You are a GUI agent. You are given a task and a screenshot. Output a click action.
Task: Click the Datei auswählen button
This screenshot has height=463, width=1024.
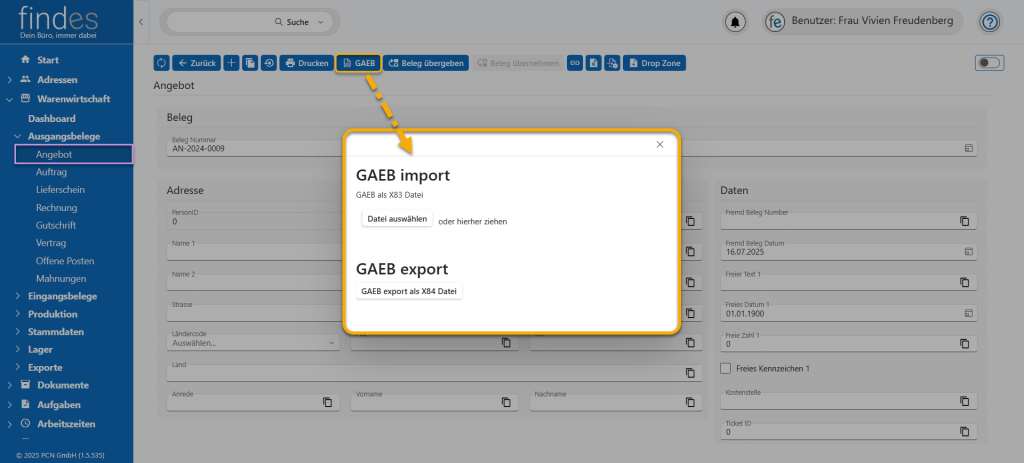pyautogui.click(x=397, y=219)
